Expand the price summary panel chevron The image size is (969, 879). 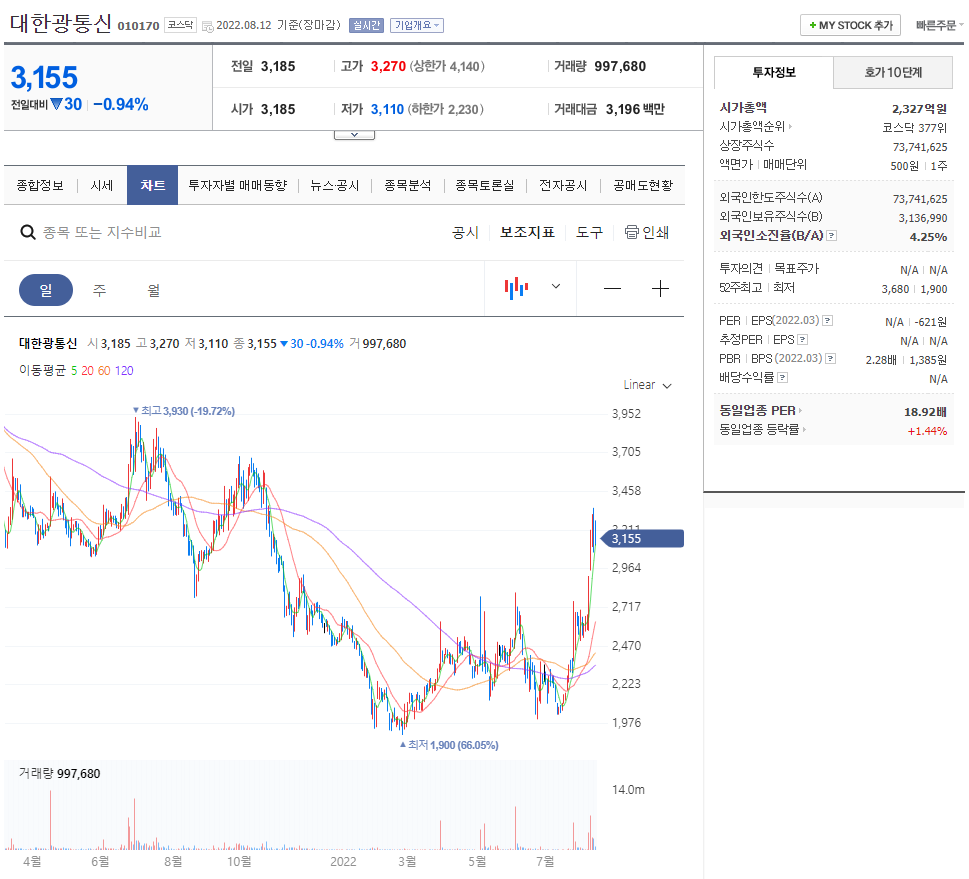tap(354, 134)
